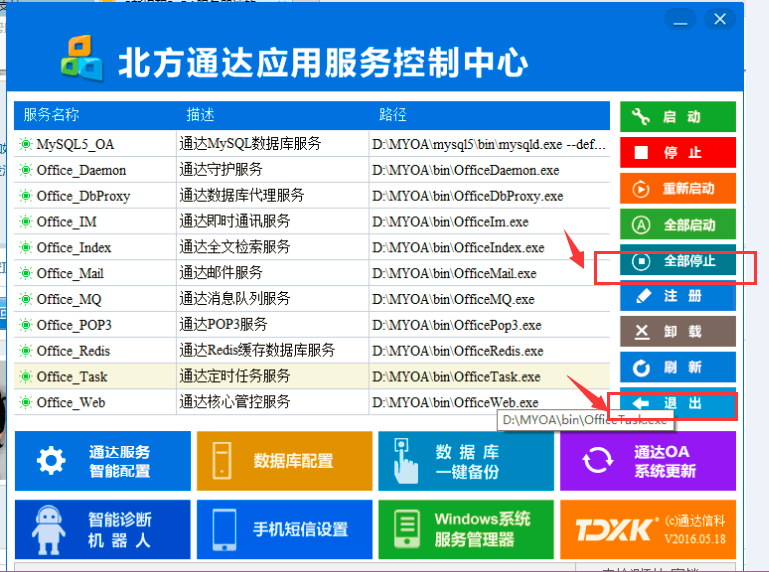Open 通达服务智能配置 tile
This screenshot has height=572, width=769.
tap(103, 461)
